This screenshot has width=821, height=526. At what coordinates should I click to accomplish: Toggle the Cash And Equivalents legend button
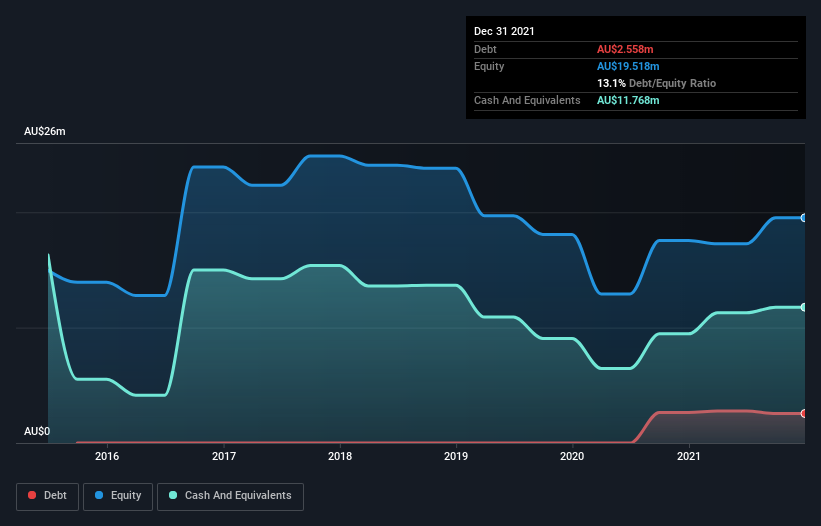[x=230, y=496]
